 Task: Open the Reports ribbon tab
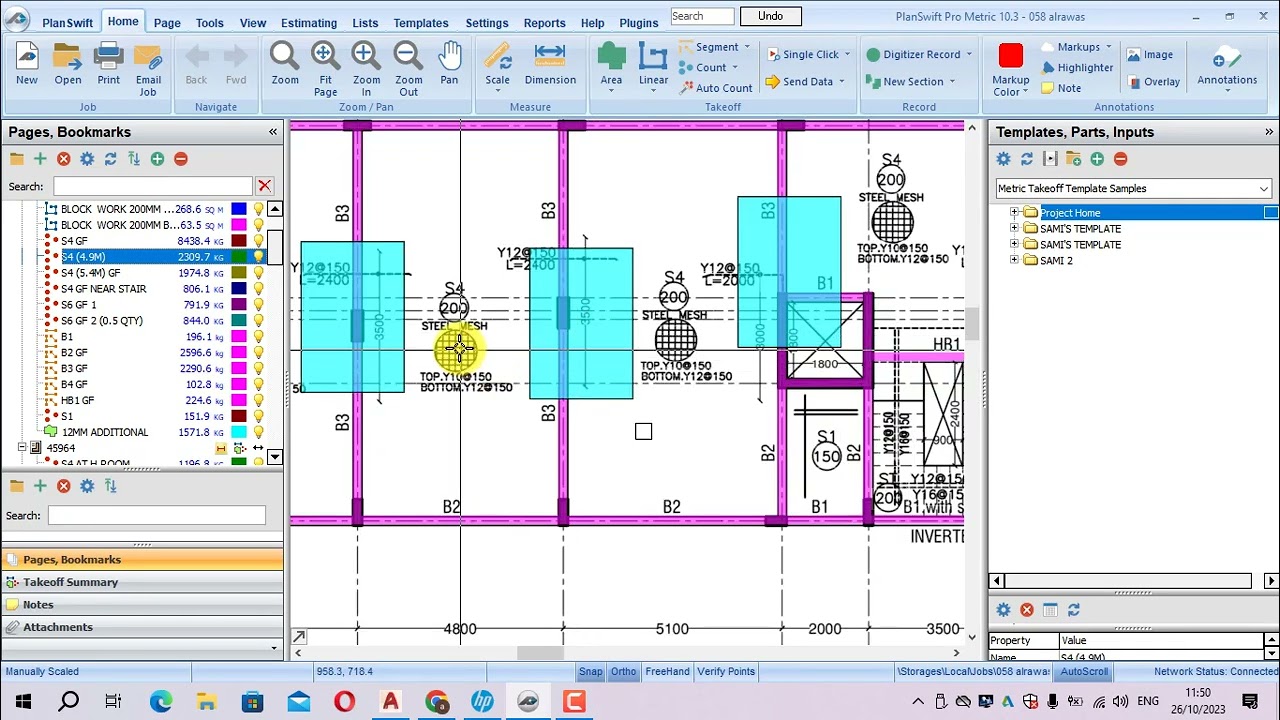tap(544, 23)
